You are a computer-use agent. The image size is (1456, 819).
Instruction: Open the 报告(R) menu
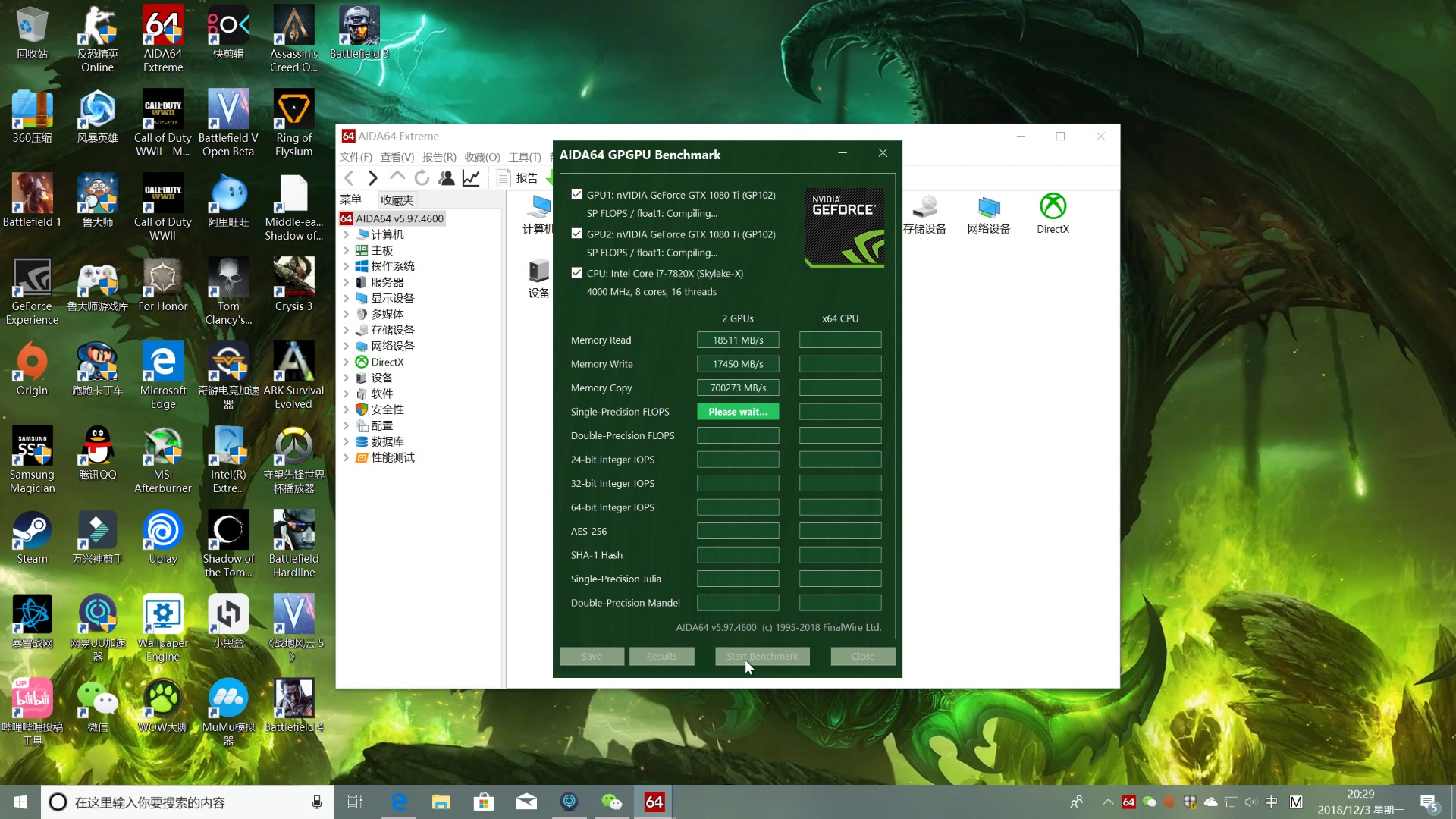pyautogui.click(x=439, y=157)
